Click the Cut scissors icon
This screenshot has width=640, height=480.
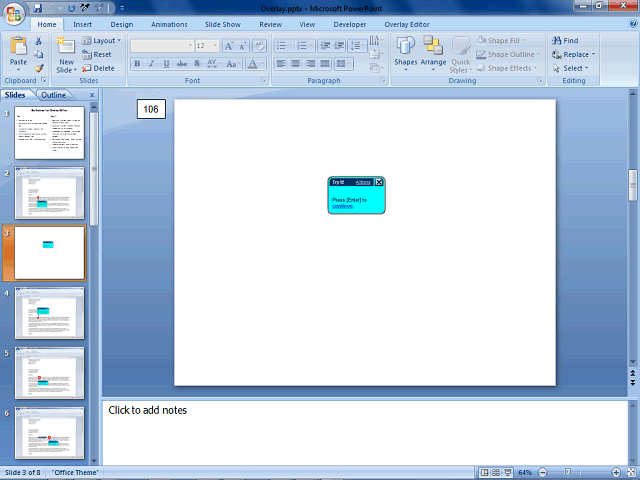click(38, 40)
